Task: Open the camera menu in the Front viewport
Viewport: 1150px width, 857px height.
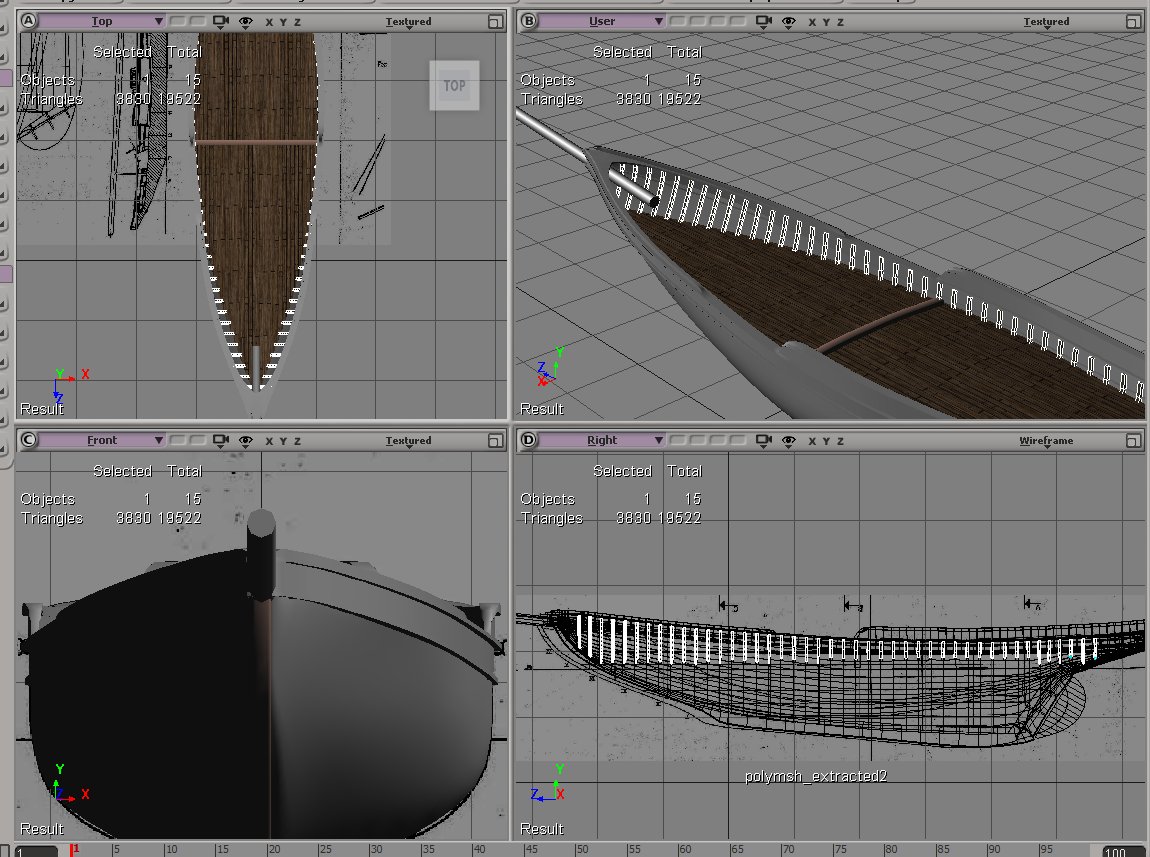Action: coord(221,440)
